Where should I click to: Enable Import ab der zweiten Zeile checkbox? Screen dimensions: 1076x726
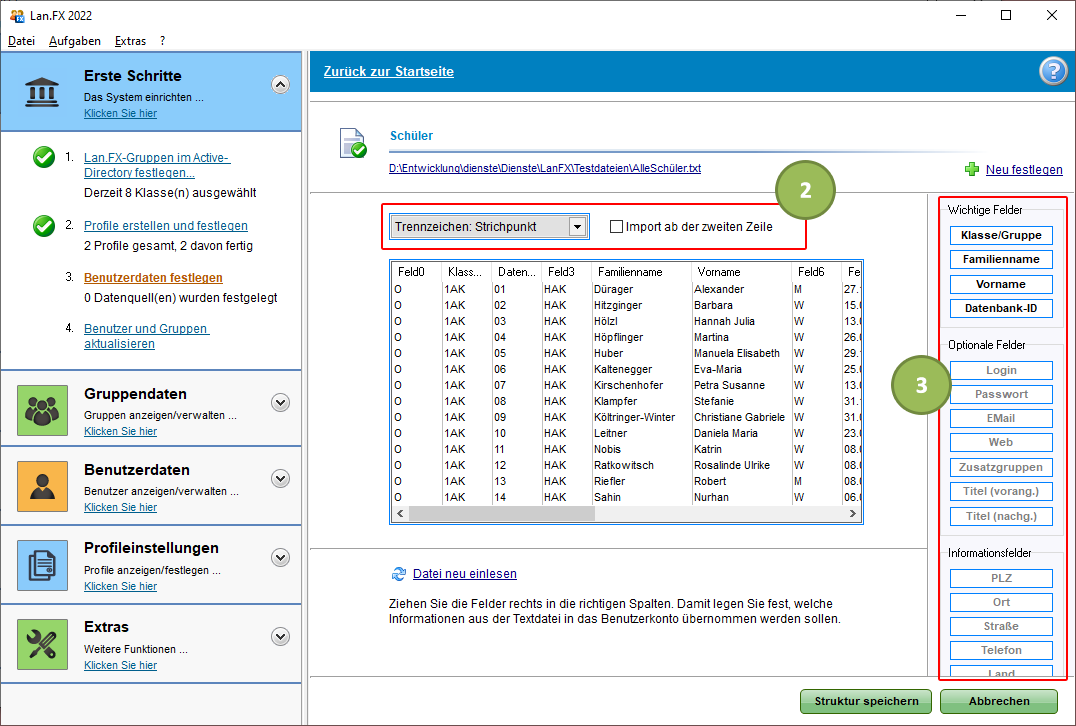click(616, 226)
